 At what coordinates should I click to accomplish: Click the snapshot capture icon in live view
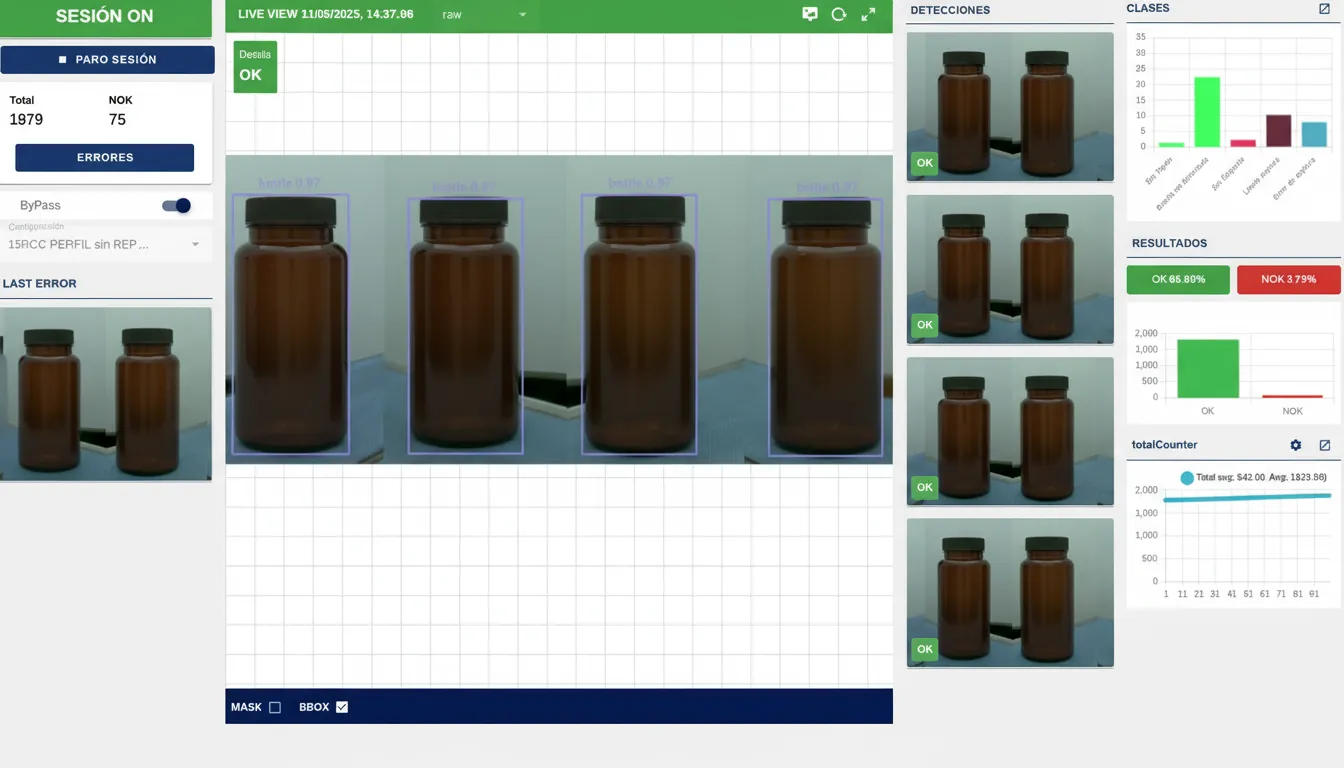(810, 15)
